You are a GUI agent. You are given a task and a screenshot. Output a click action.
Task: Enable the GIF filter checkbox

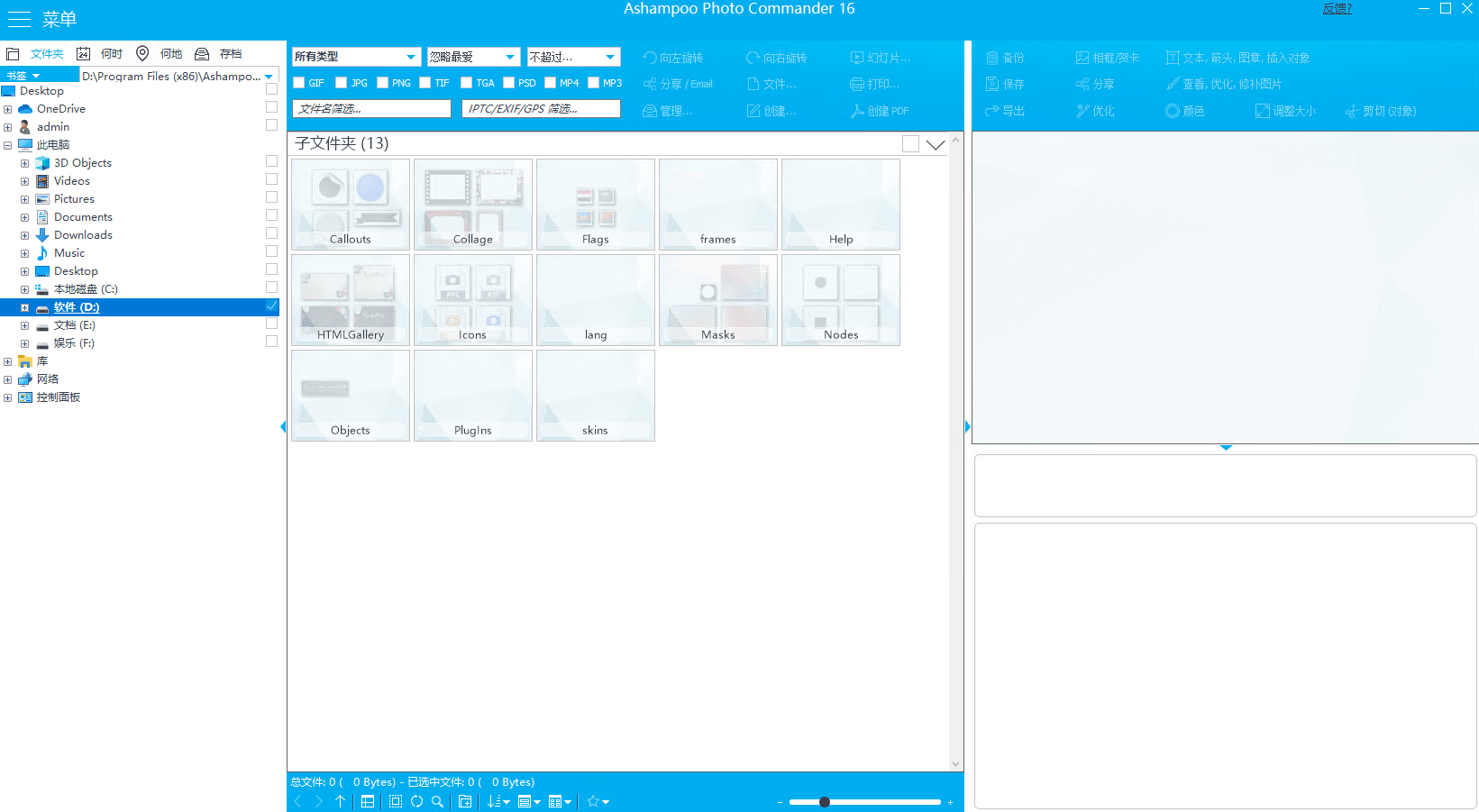[299, 83]
